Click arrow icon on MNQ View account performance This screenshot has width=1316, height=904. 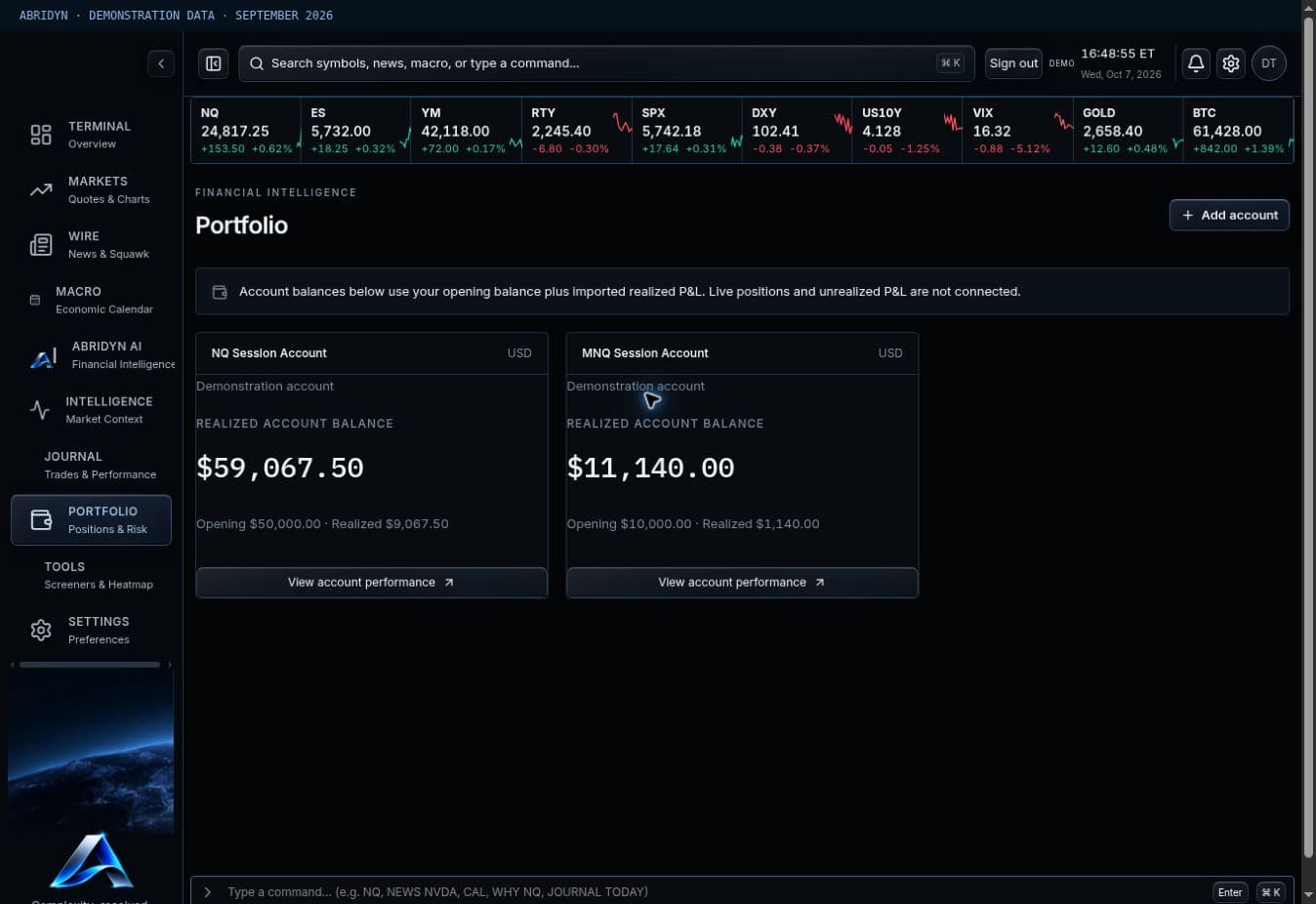[x=820, y=583]
